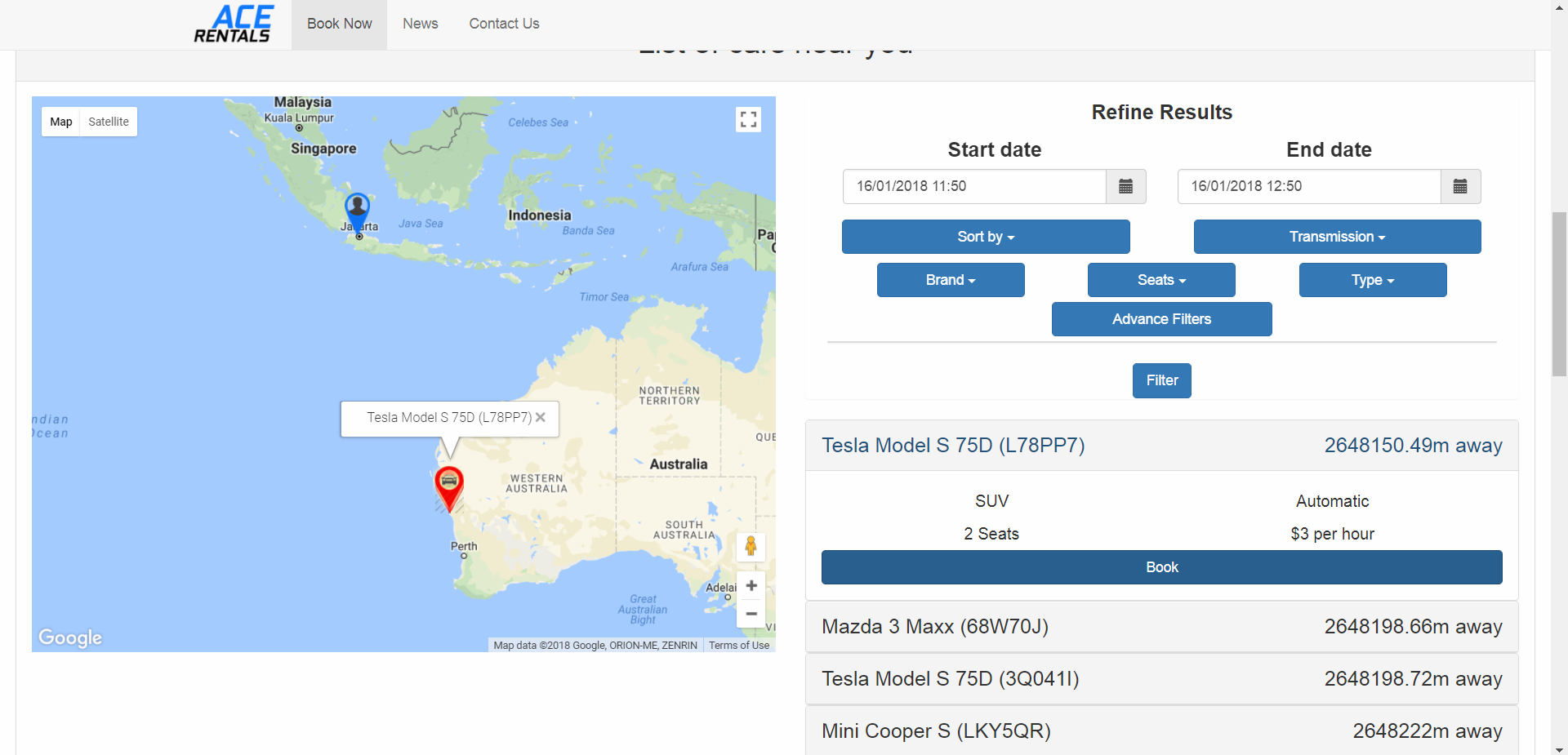Select the Map view type
This screenshot has height=755, width=1568.
coord(61,122)
